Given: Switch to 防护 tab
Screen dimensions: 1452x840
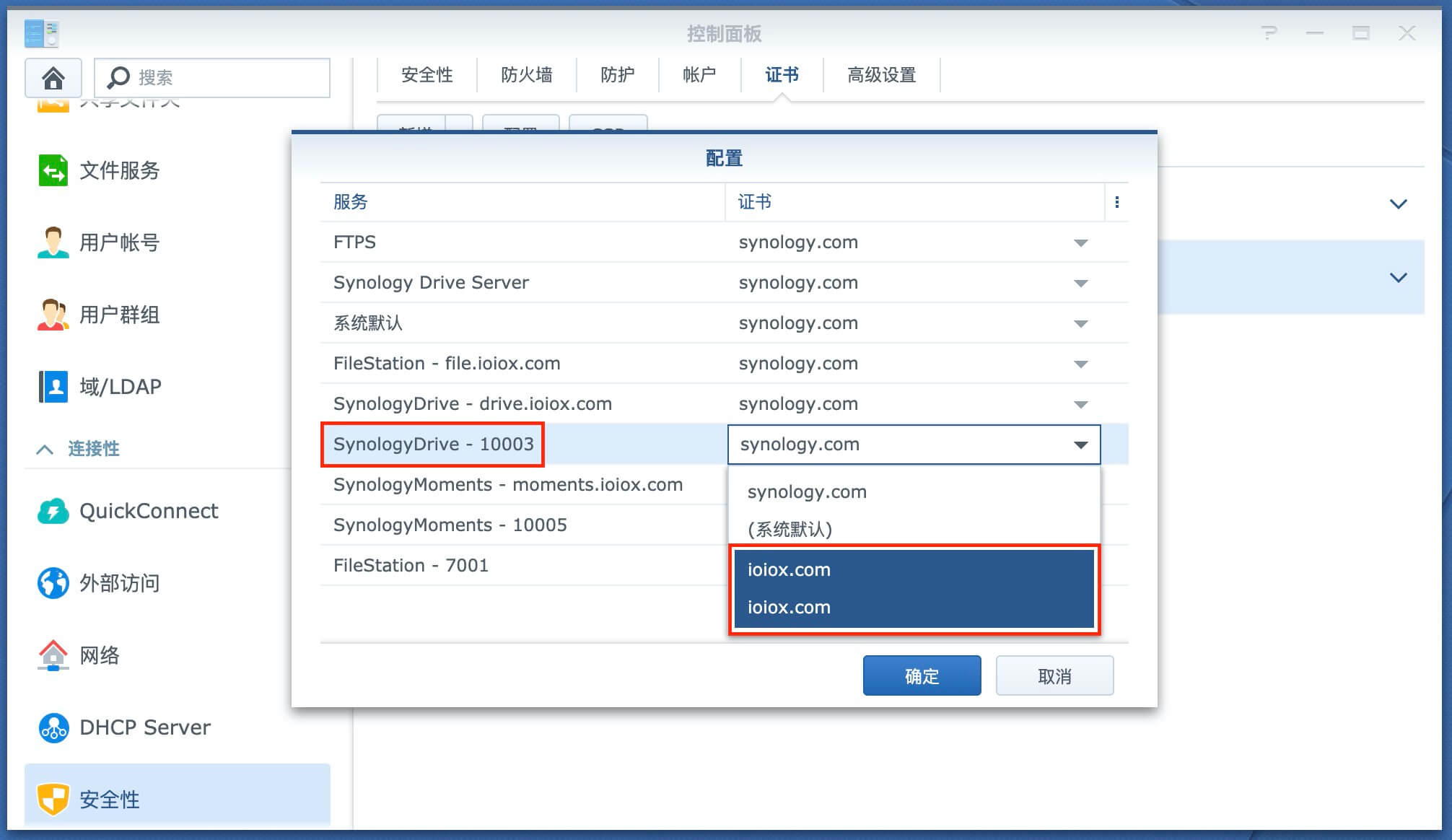Looking at the screenshot, I should [618, 75].
